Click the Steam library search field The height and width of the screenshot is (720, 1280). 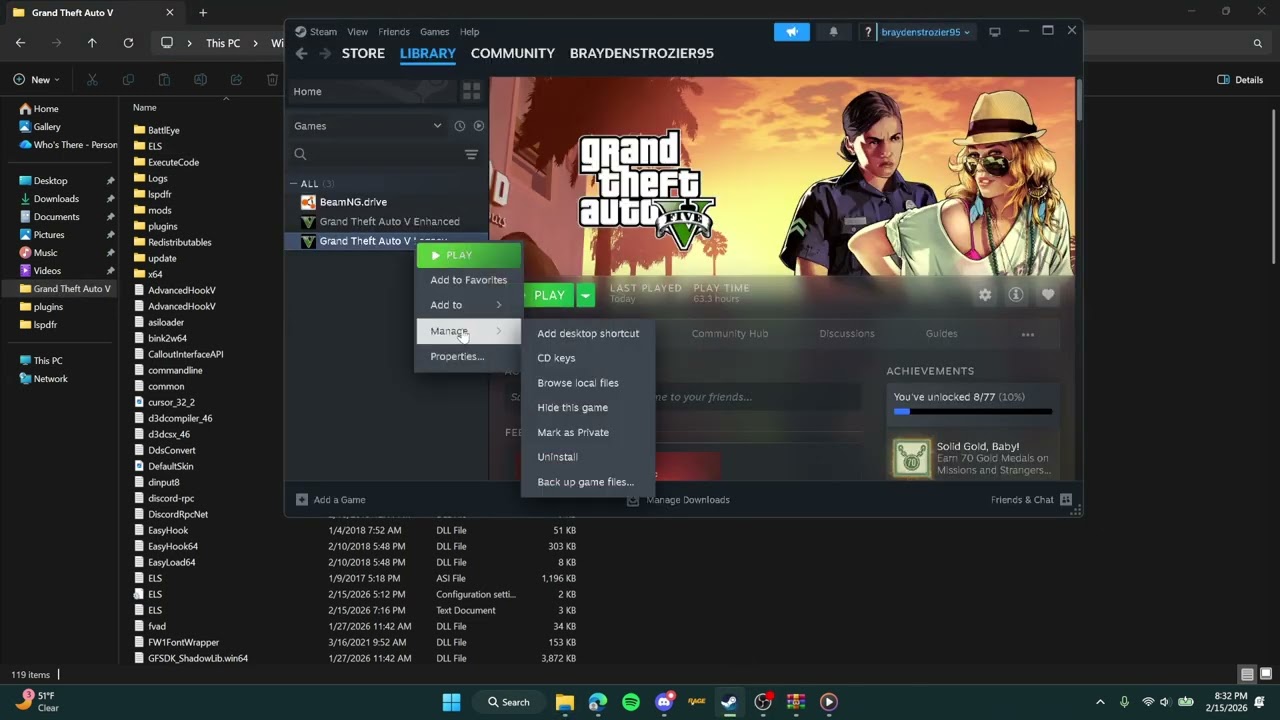point(376,154)
